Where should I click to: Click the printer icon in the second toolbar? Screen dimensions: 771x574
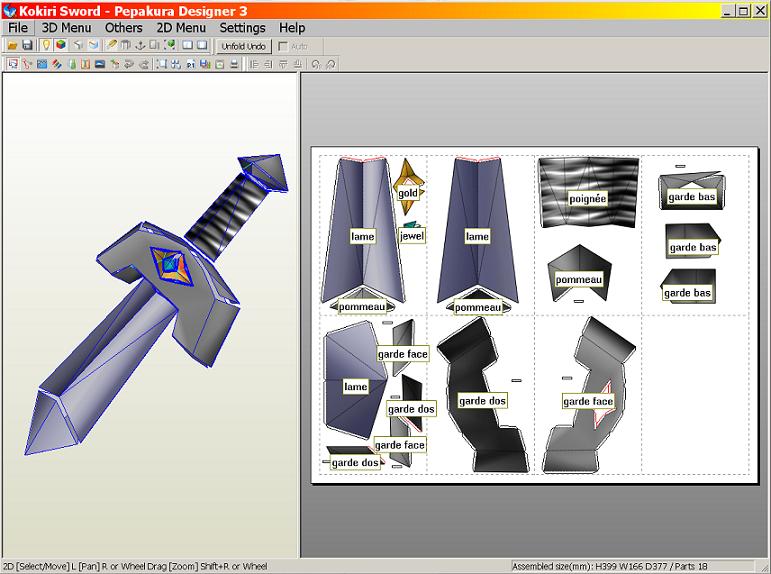235,64
